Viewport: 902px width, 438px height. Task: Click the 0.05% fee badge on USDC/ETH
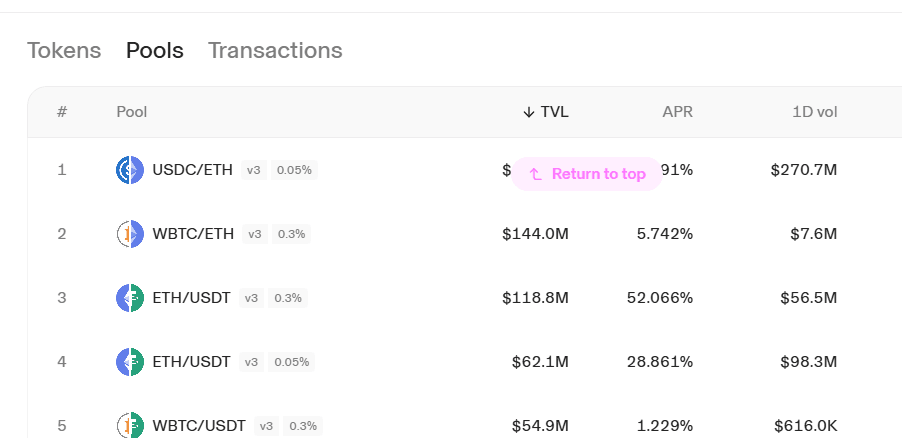[294, 170]
